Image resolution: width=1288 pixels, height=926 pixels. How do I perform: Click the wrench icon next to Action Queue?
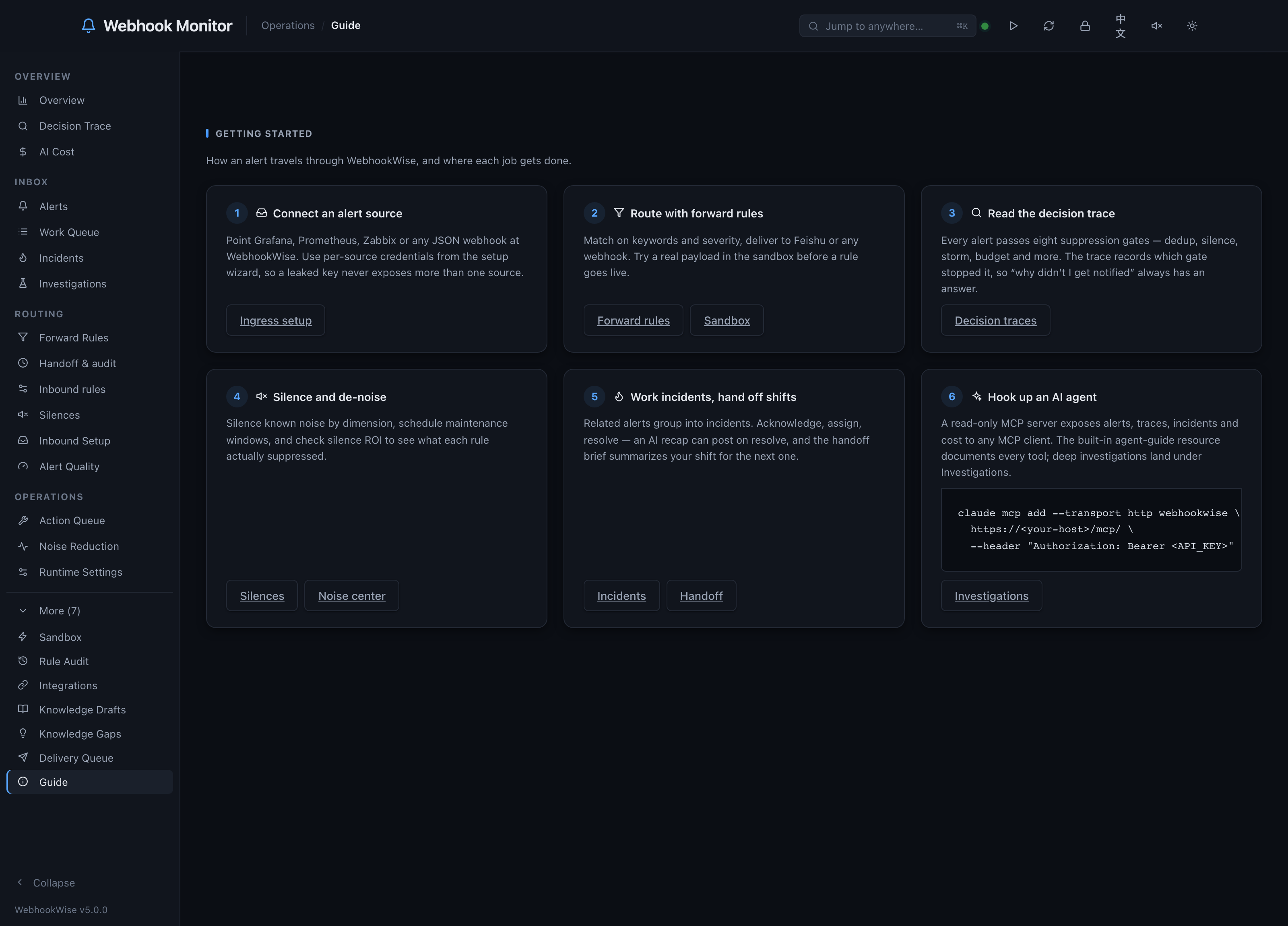pyautogui.click(x=23, y=520)
